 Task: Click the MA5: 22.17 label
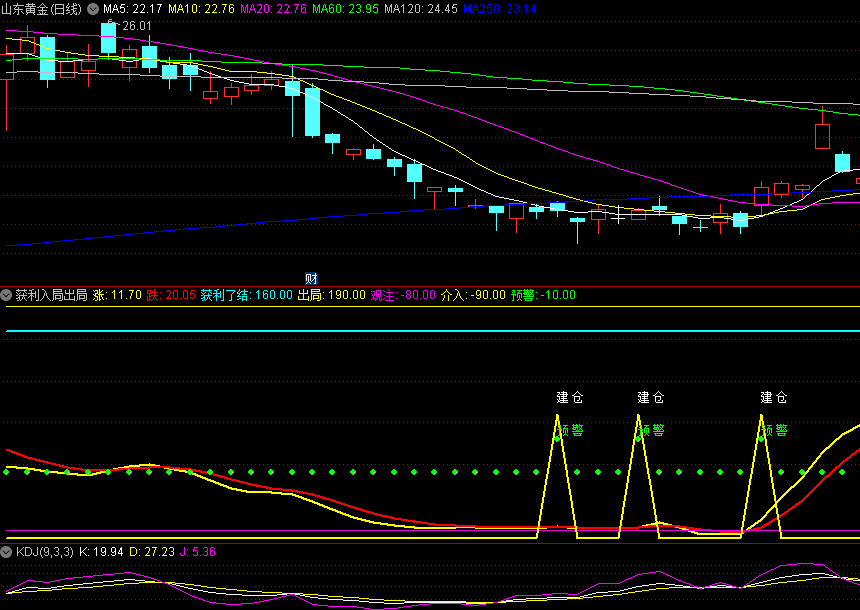click(133, 9)
